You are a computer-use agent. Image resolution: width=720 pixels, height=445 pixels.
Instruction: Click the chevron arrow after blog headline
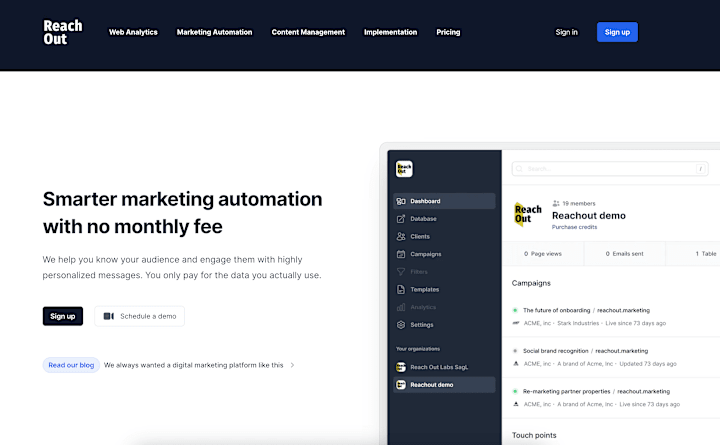(292, 365)
